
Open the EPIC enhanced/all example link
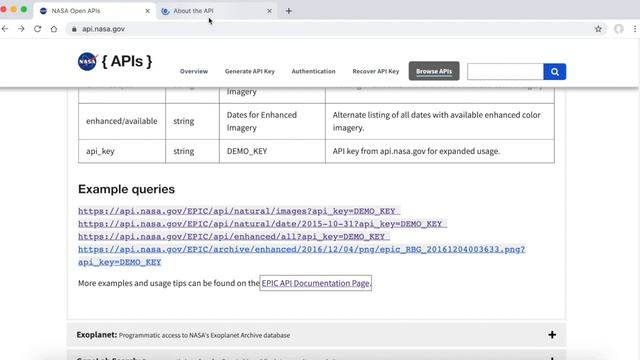(233, 236)
